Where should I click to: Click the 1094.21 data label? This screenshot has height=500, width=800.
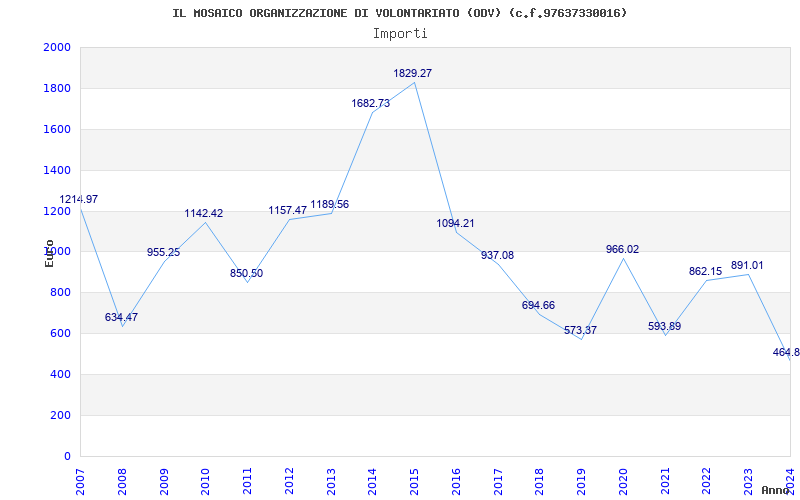[455, 223]
